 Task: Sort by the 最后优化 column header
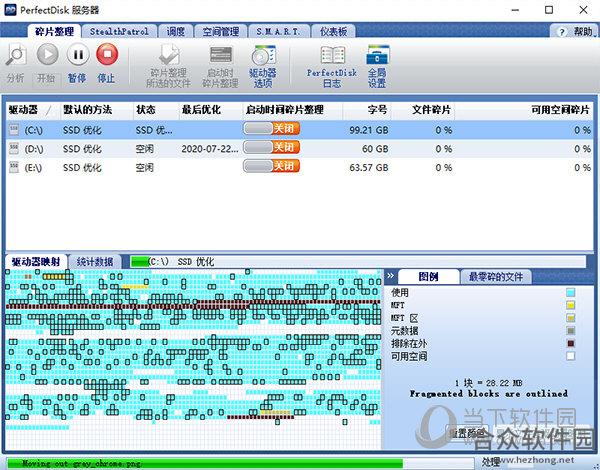pos(210,110)
